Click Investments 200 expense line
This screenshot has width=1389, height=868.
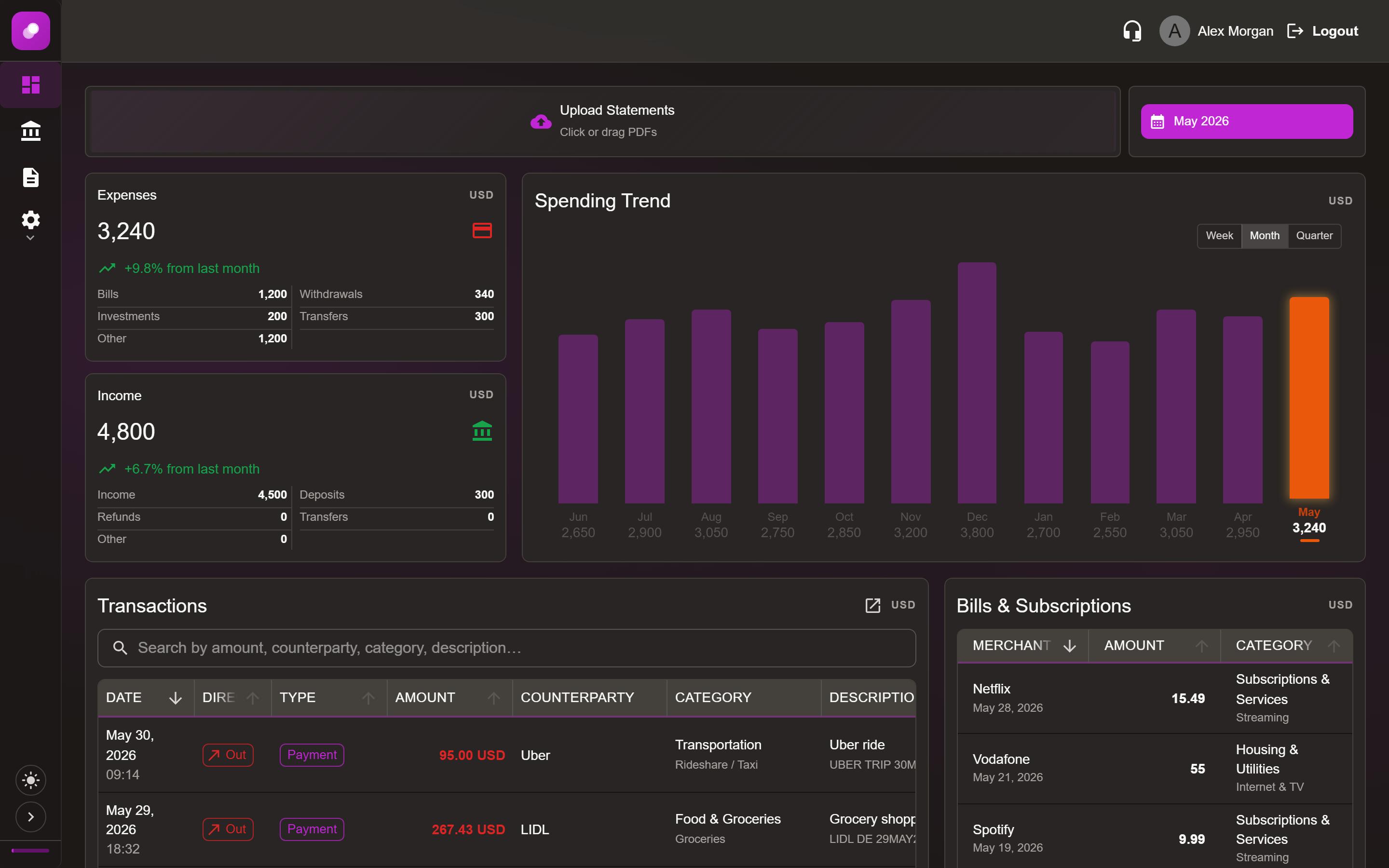click(191, 316)
